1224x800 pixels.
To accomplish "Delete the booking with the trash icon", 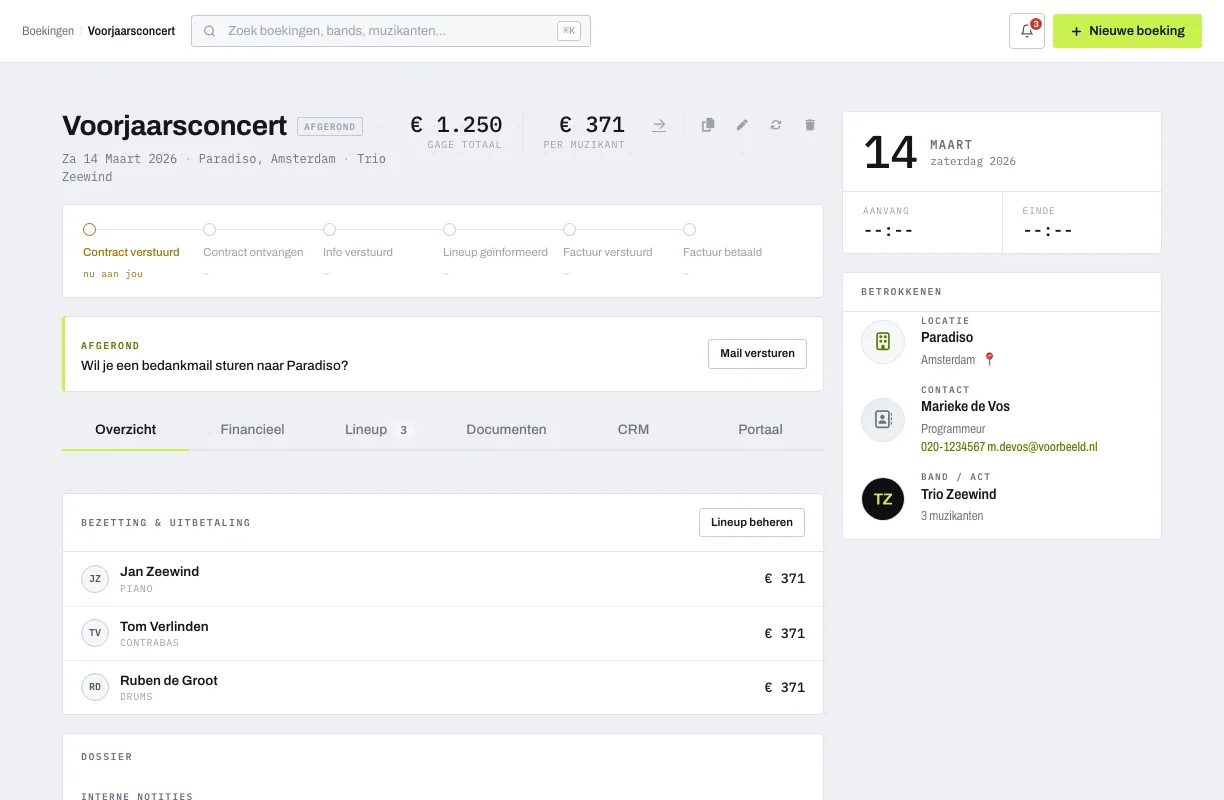I will point(810,125).
